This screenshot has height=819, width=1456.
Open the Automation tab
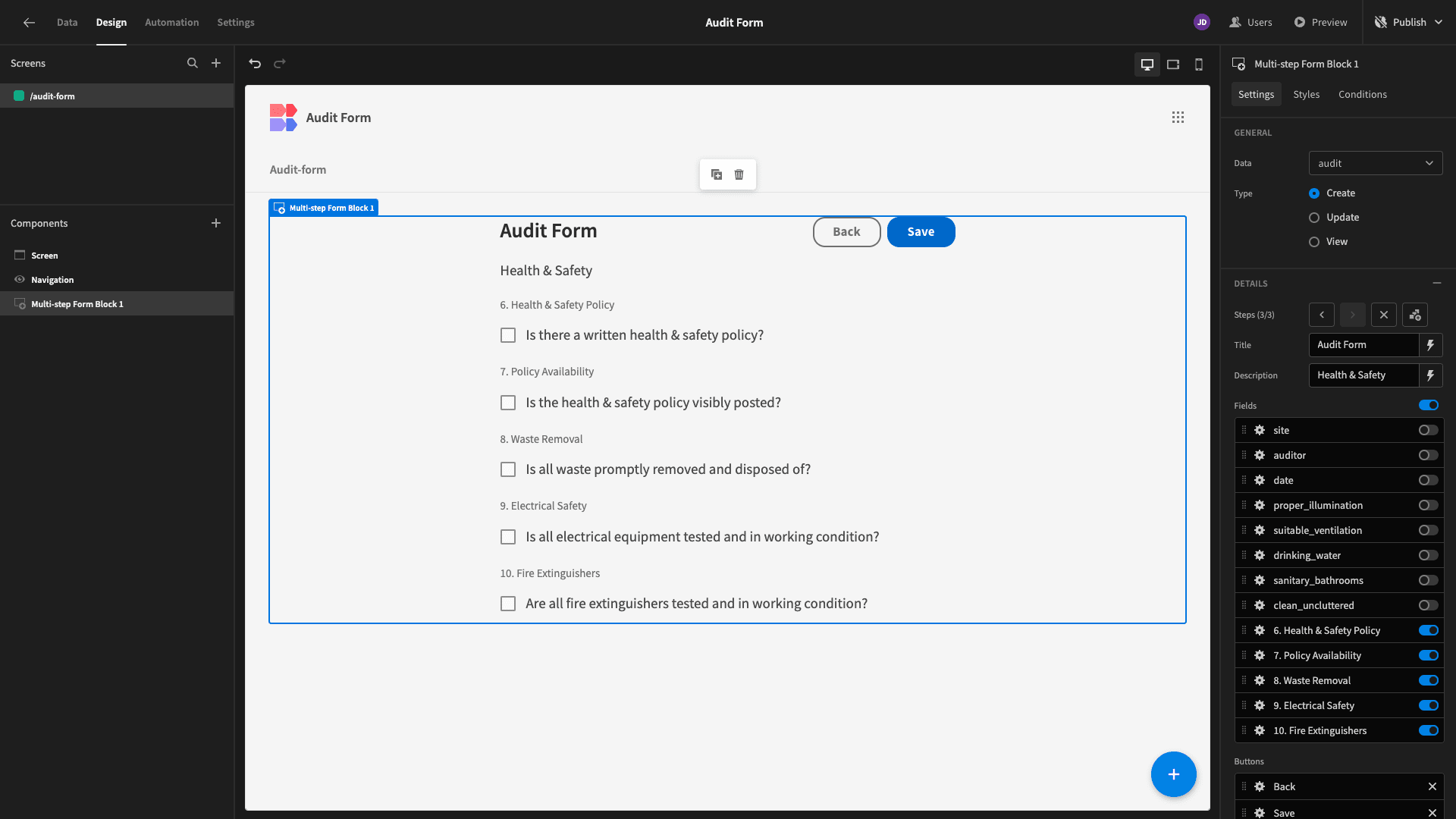point(172,23)
